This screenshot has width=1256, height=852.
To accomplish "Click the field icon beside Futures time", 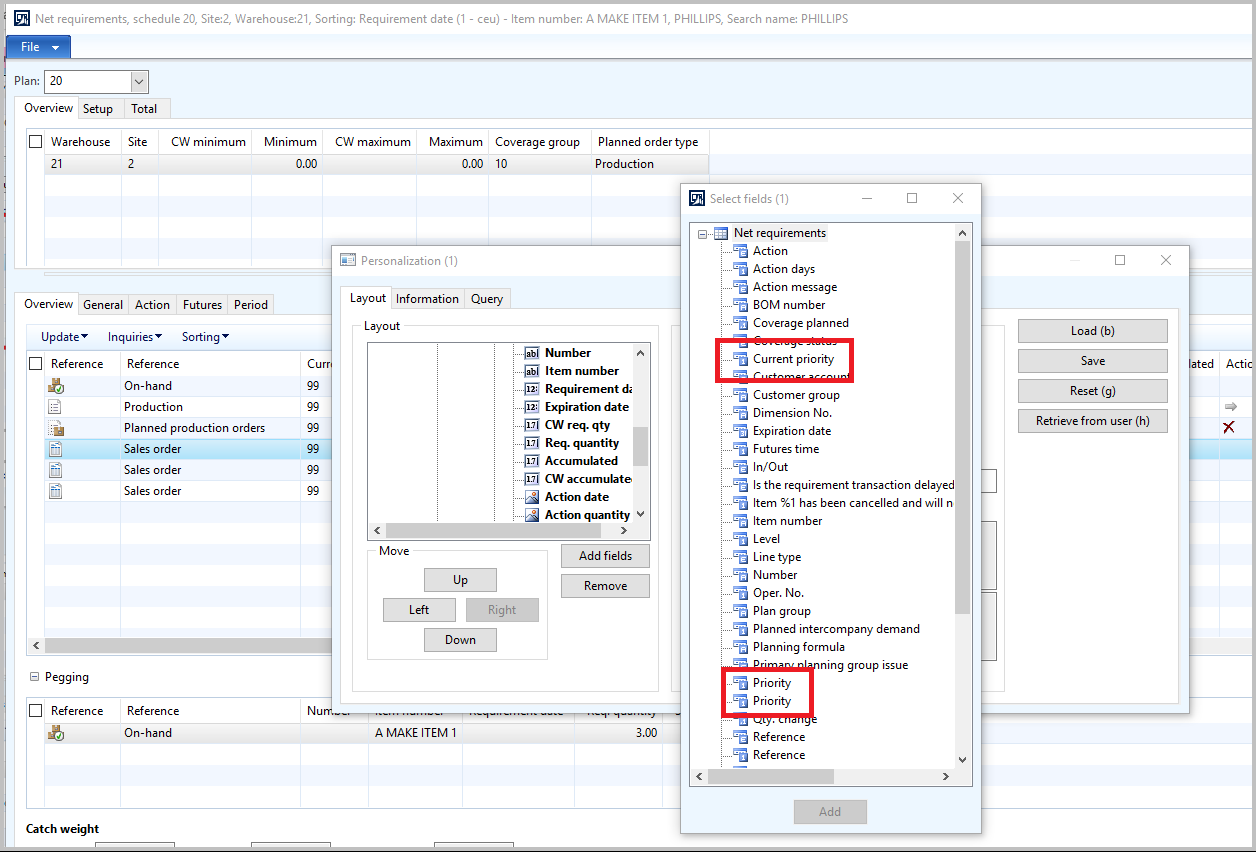I will click(x=741, y=449).
